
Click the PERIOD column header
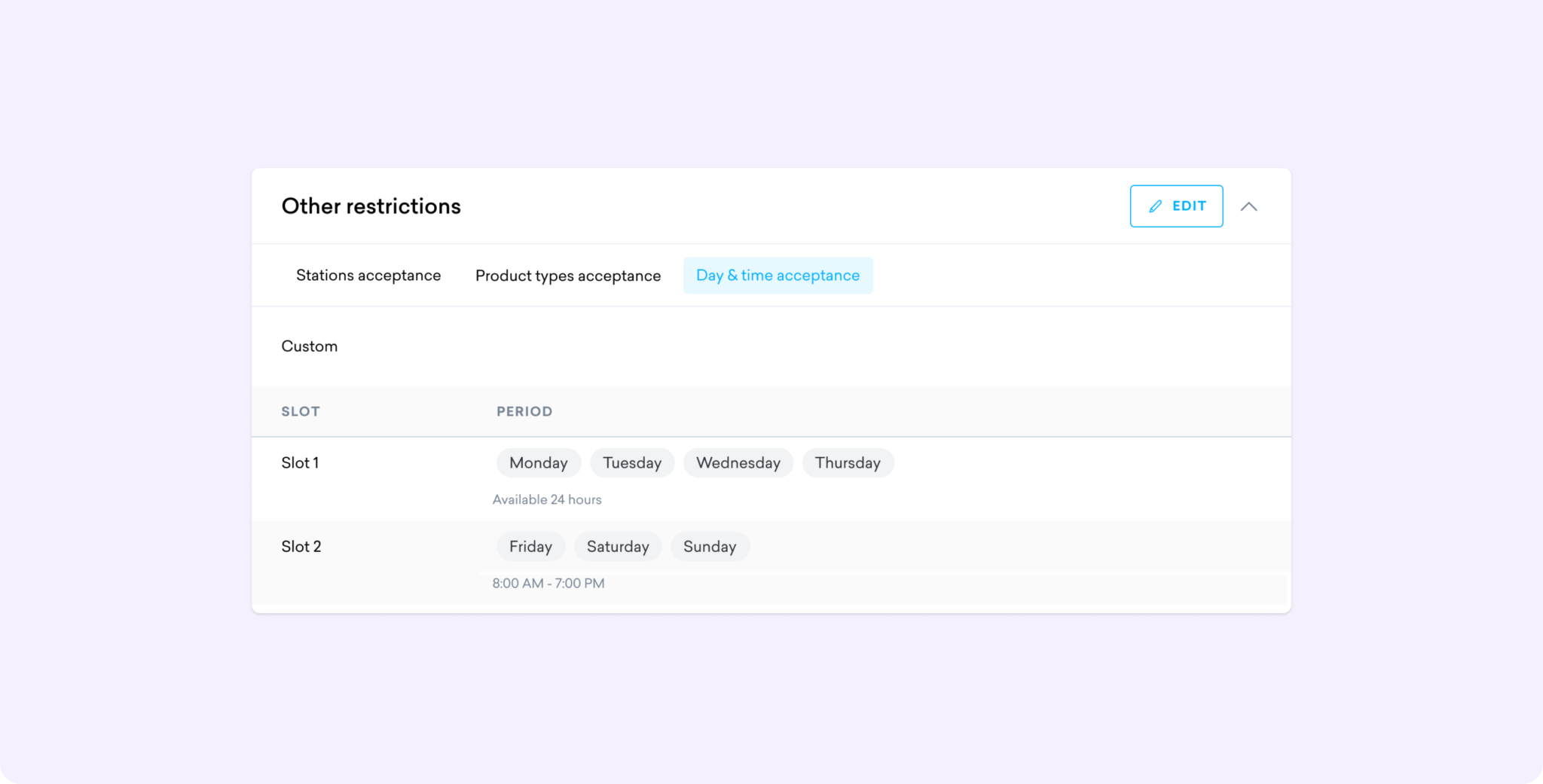tap(524, 411)
